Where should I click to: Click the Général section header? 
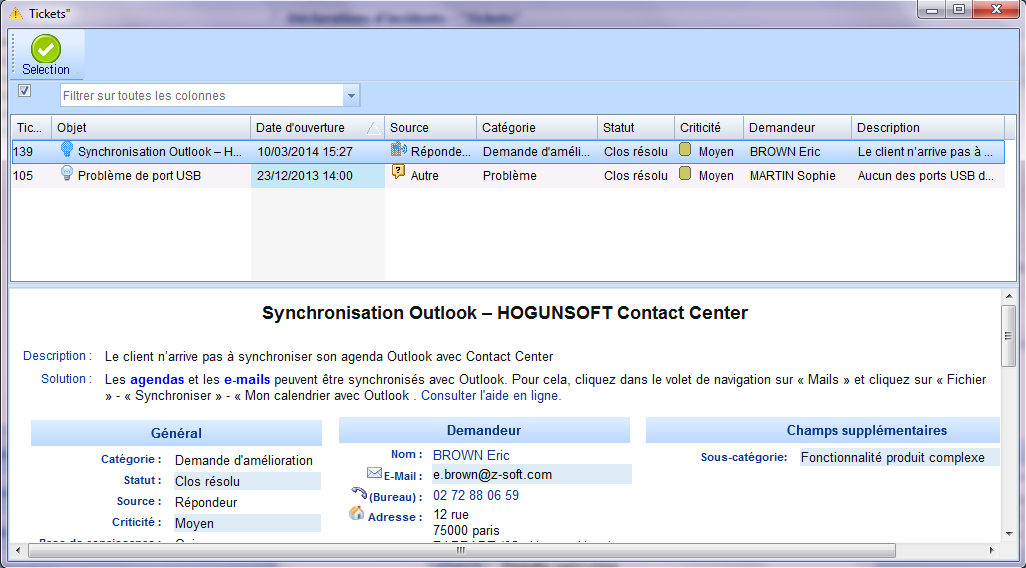[x=176, y=433]
